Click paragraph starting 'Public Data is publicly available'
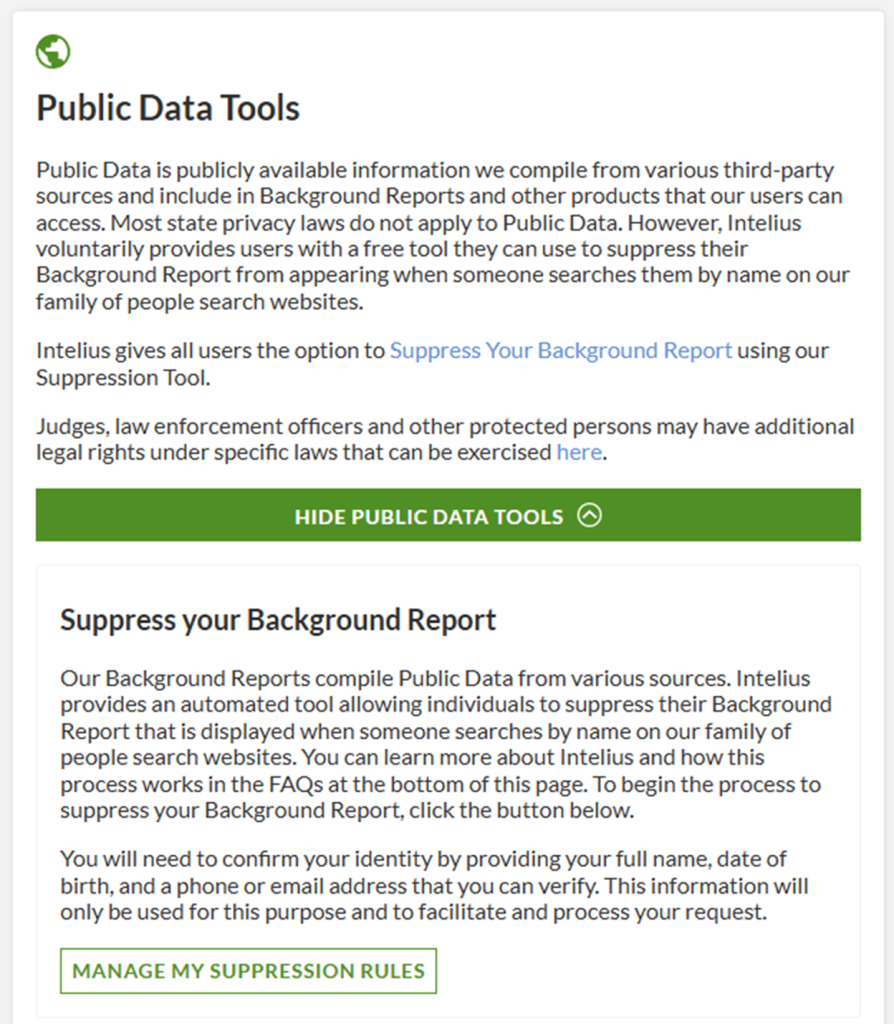 [440, 235]
